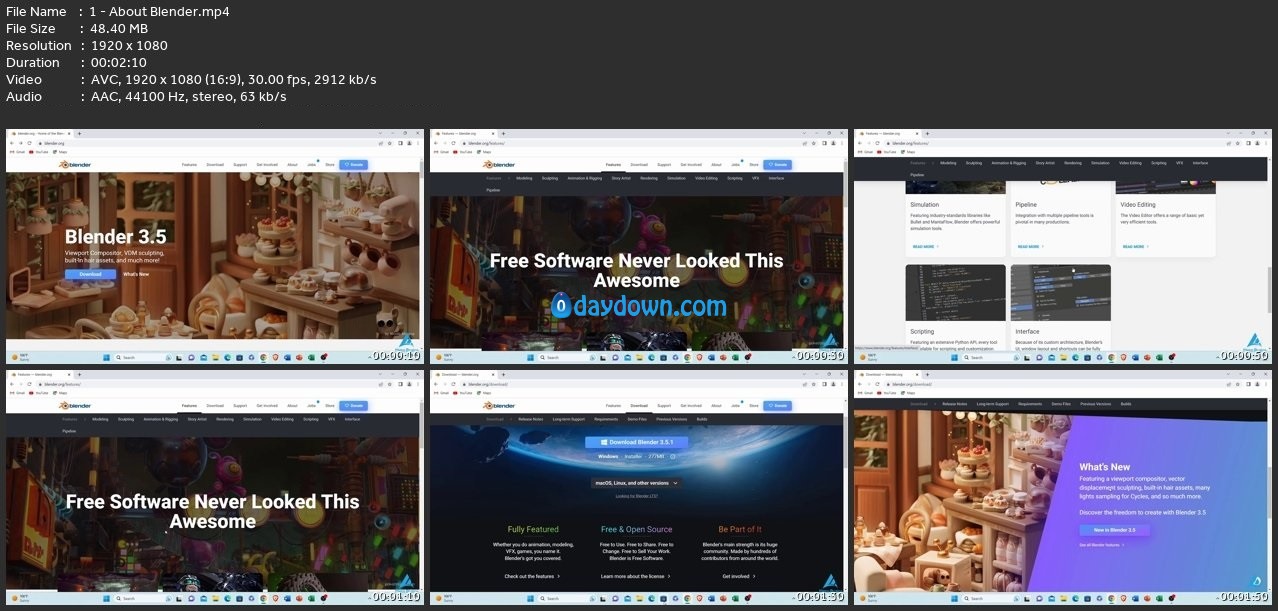Image resolution: width=1278 pixels, height=611 pixels.
Task: In the 00:01:30 frame, click the Get involved link
Action: coord(741,576)
